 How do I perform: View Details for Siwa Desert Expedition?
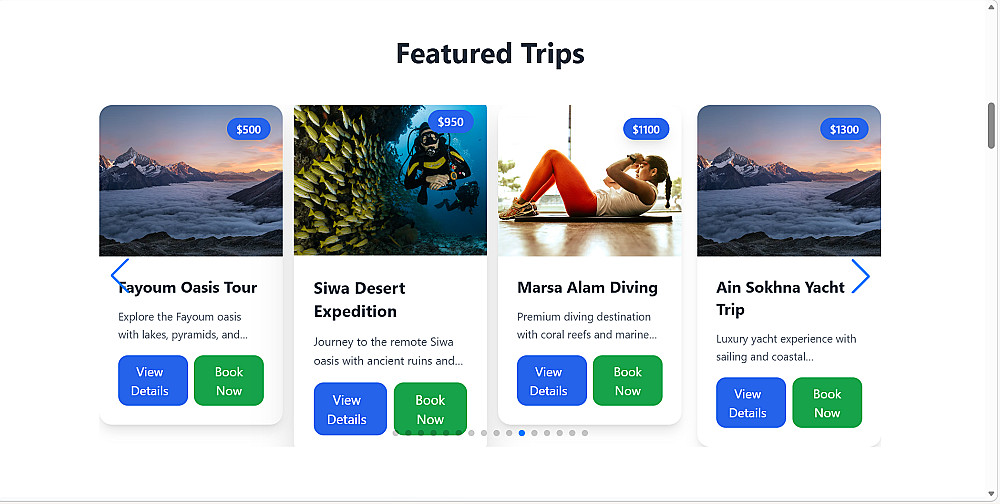coord(350,409)
